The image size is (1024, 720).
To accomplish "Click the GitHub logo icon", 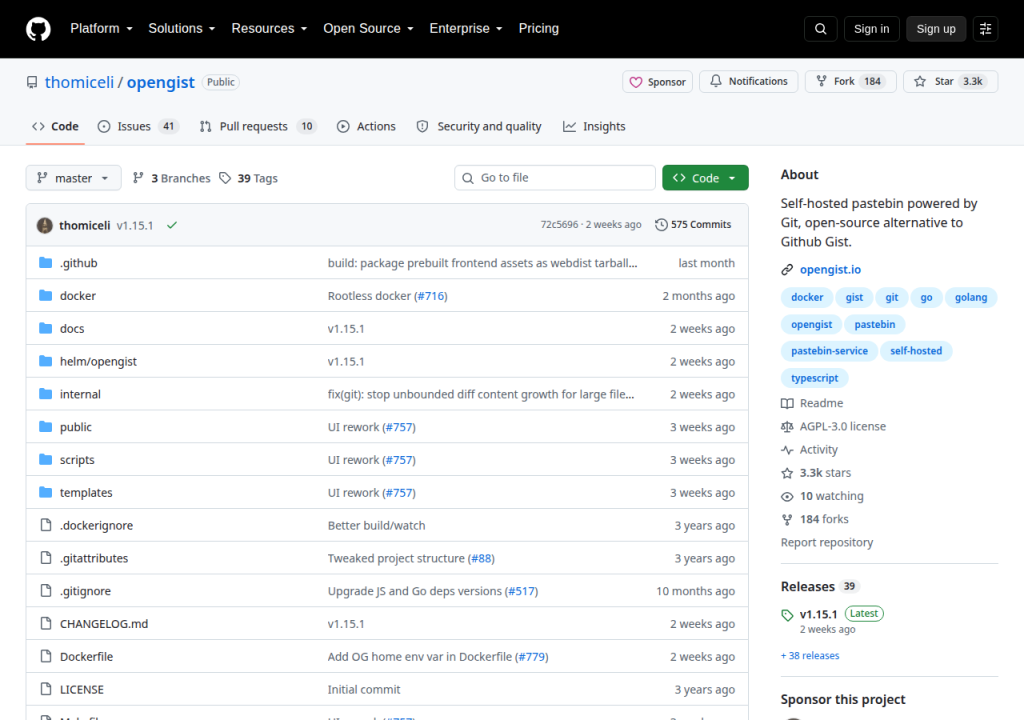I will tap(38, 29).
